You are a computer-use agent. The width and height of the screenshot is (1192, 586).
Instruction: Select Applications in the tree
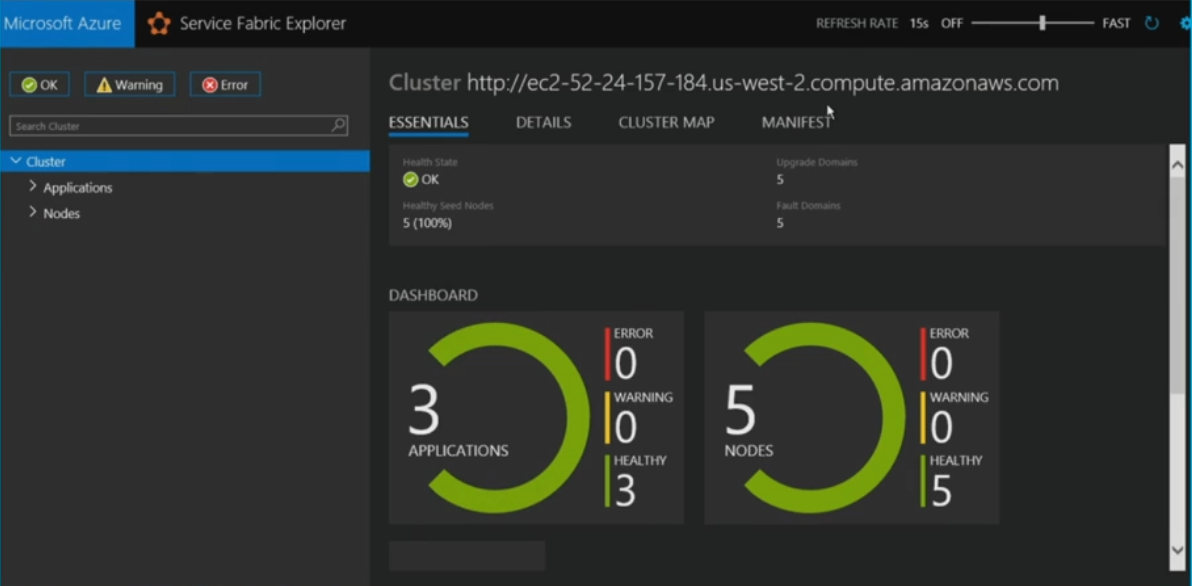pos(78,188)
